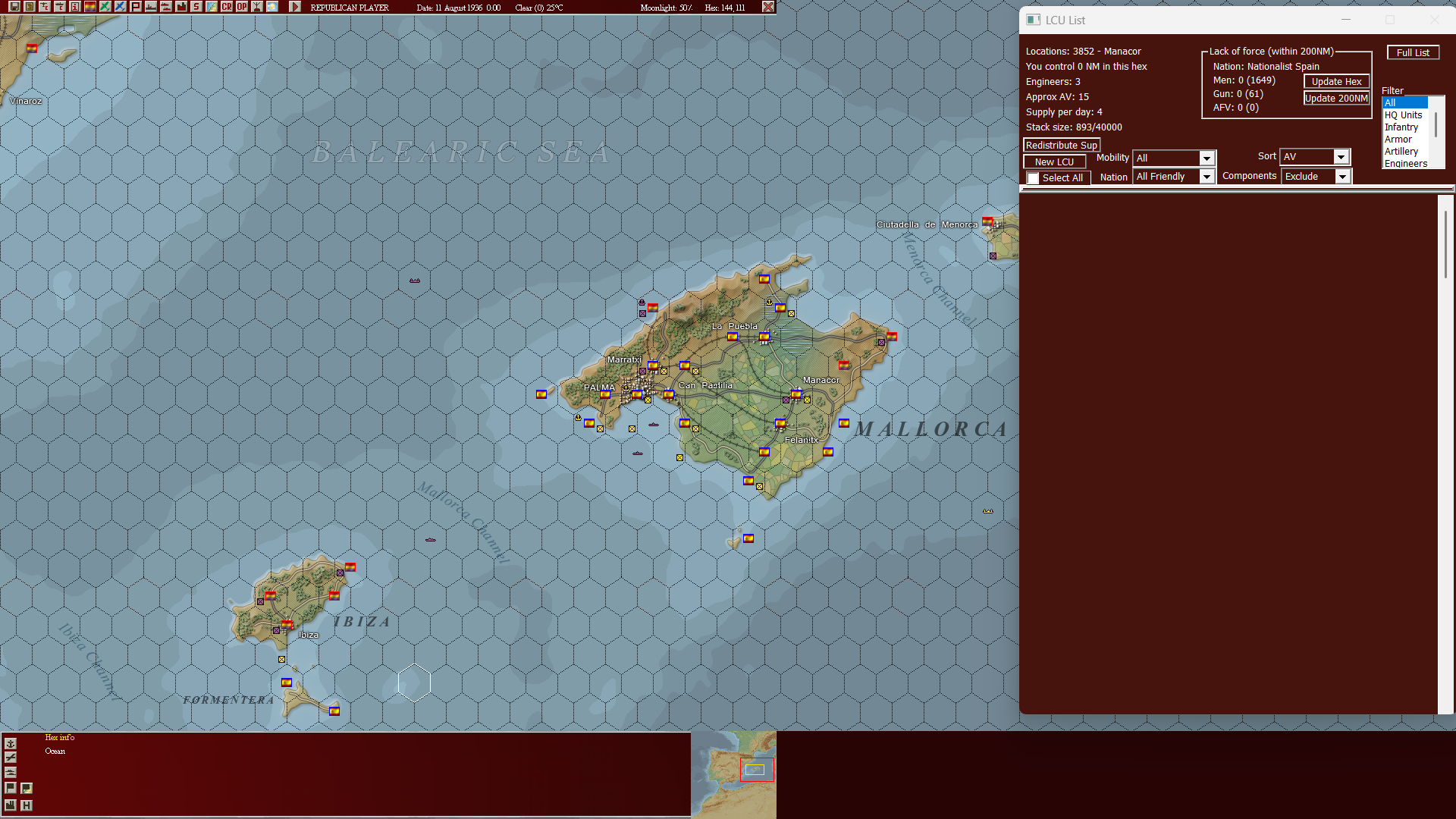This screenshot has height=819, width=1456.
Task: Click the information 'i' toolbar icon
Action: point(74,7)
